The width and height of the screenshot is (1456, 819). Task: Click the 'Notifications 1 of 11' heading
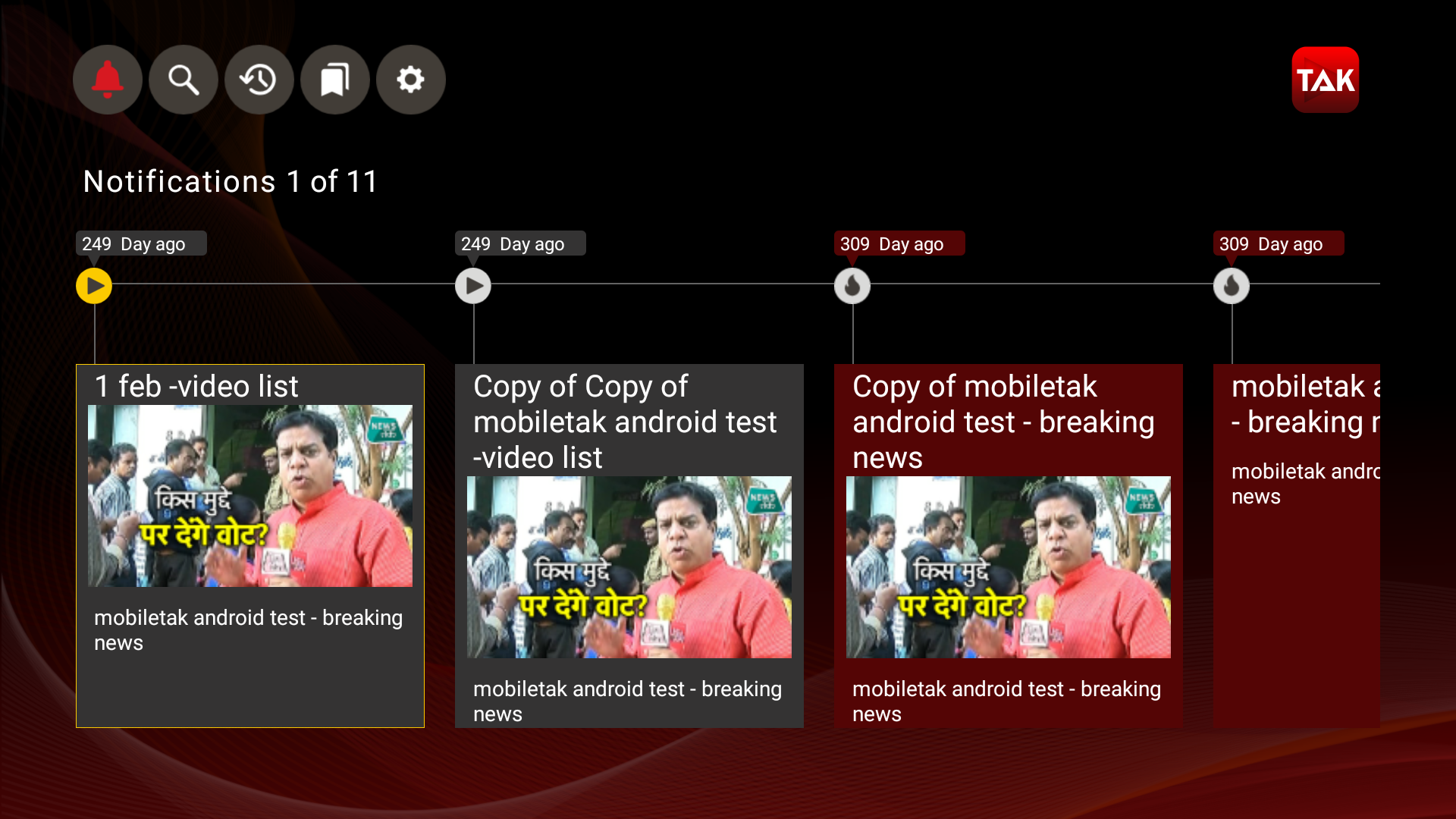point(230,181)
